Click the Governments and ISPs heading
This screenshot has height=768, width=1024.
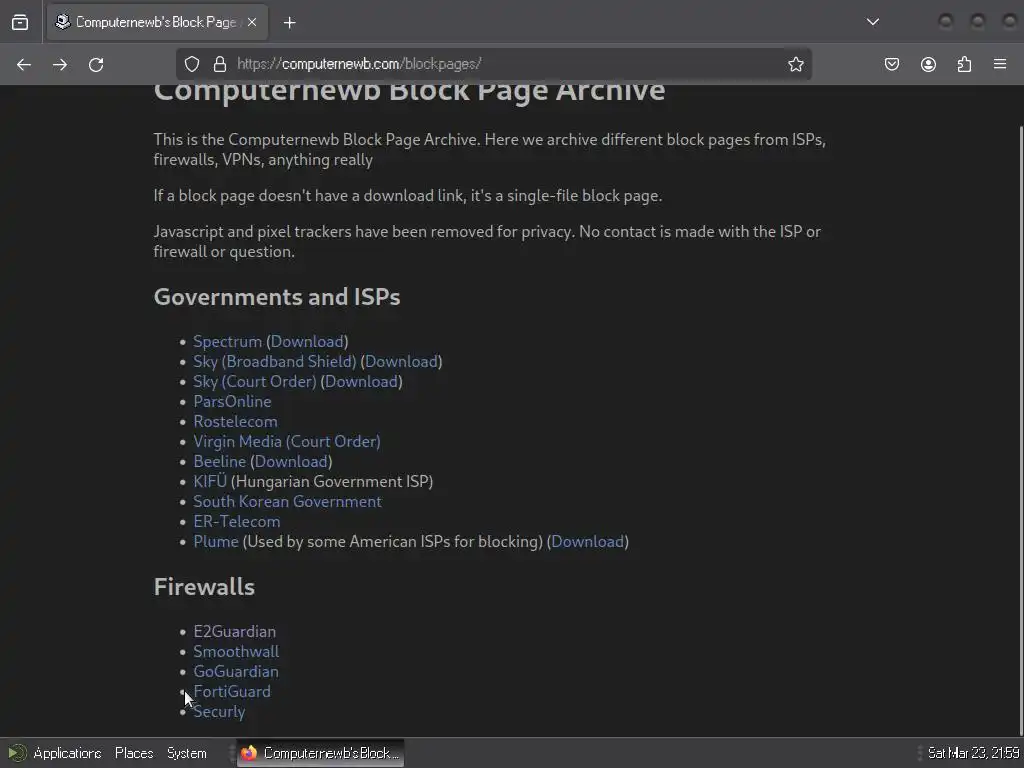coord(277,297)
